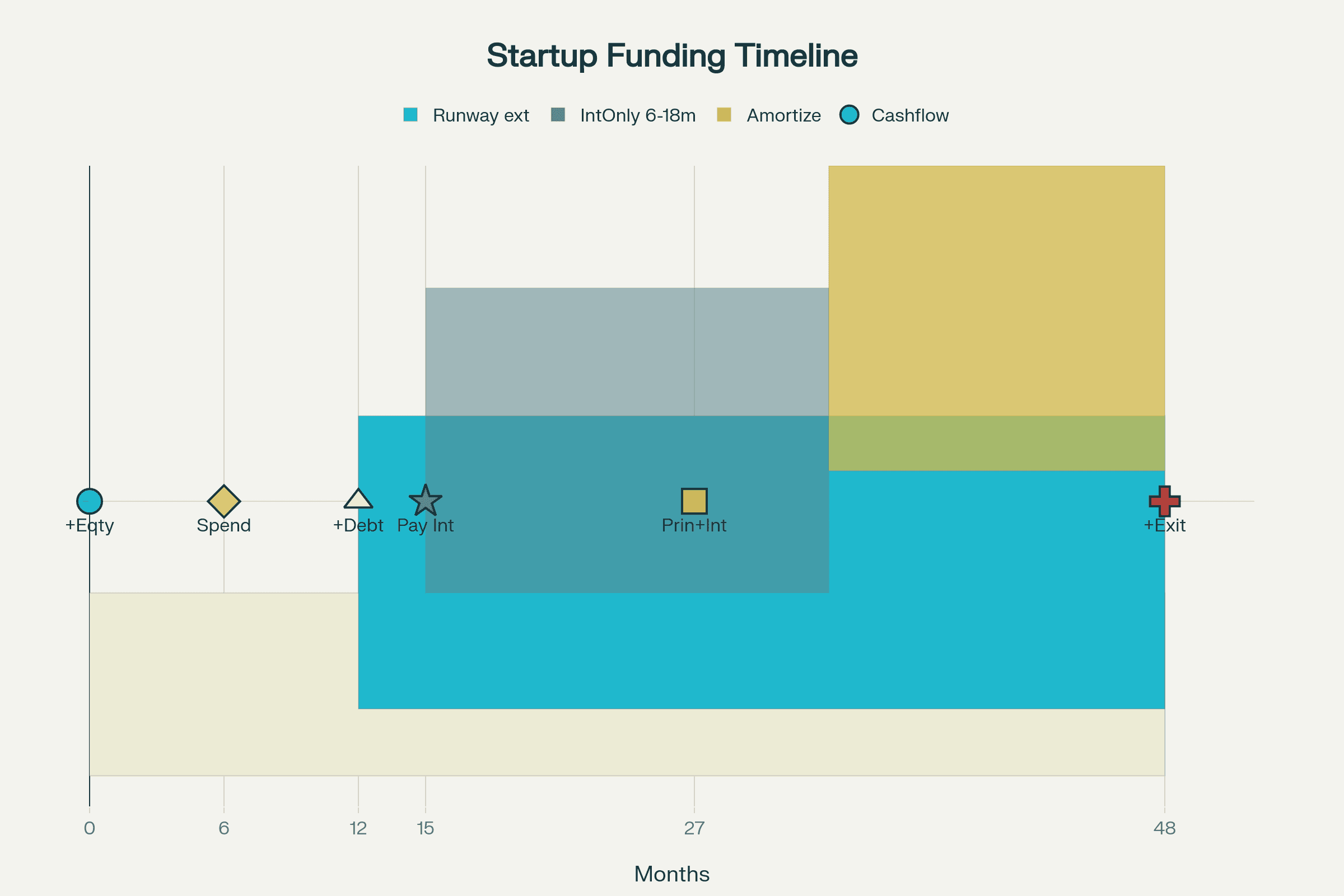This screenshot has width=1344, height=896.
Task: Click the IntOnly gray legend swatch
Action: click(x=558, y=115)
